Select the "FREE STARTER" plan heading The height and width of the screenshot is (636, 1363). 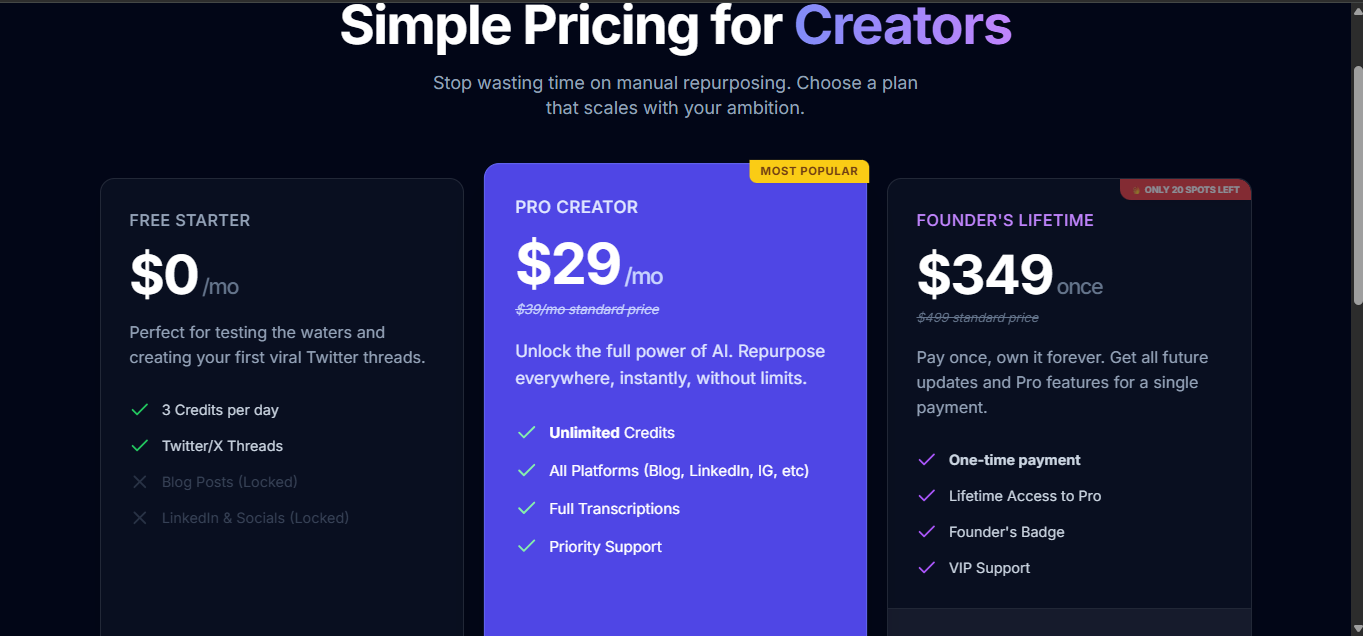[190, 220]
